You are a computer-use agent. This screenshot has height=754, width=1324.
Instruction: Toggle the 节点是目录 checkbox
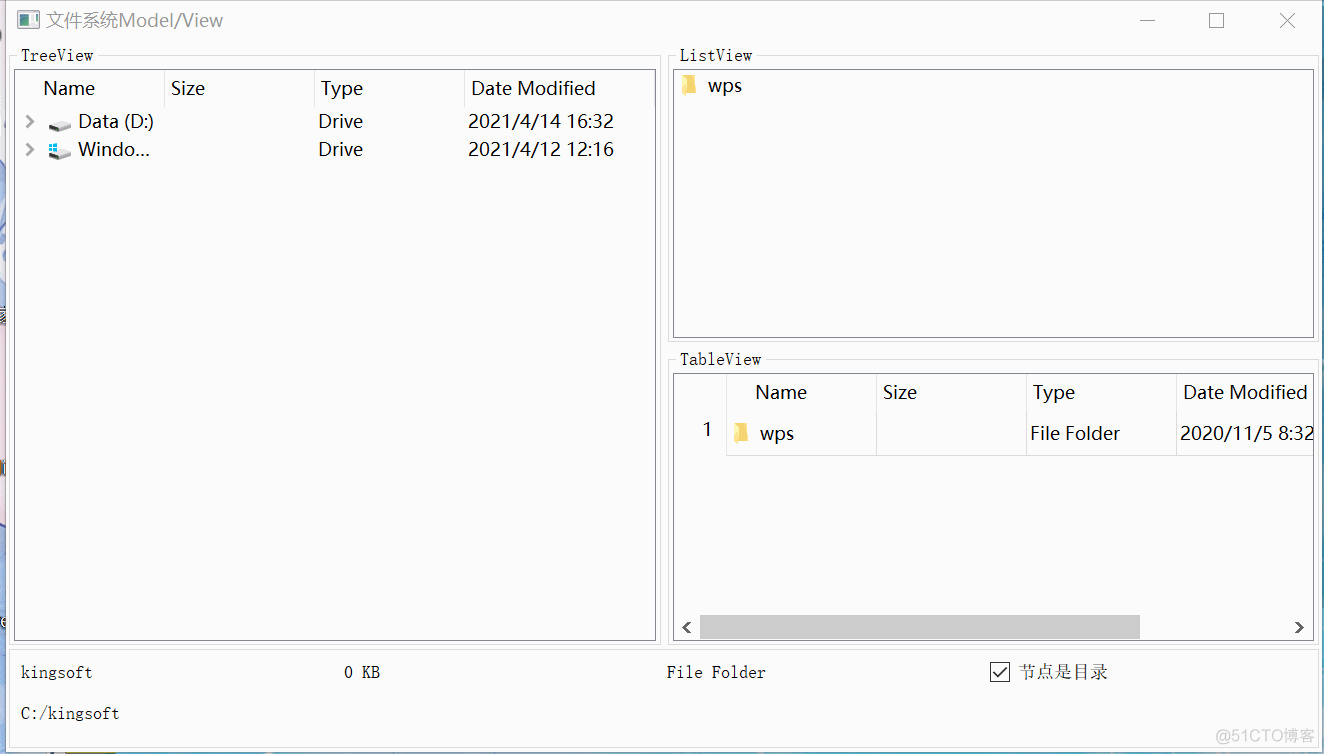[x=999, y=672]
